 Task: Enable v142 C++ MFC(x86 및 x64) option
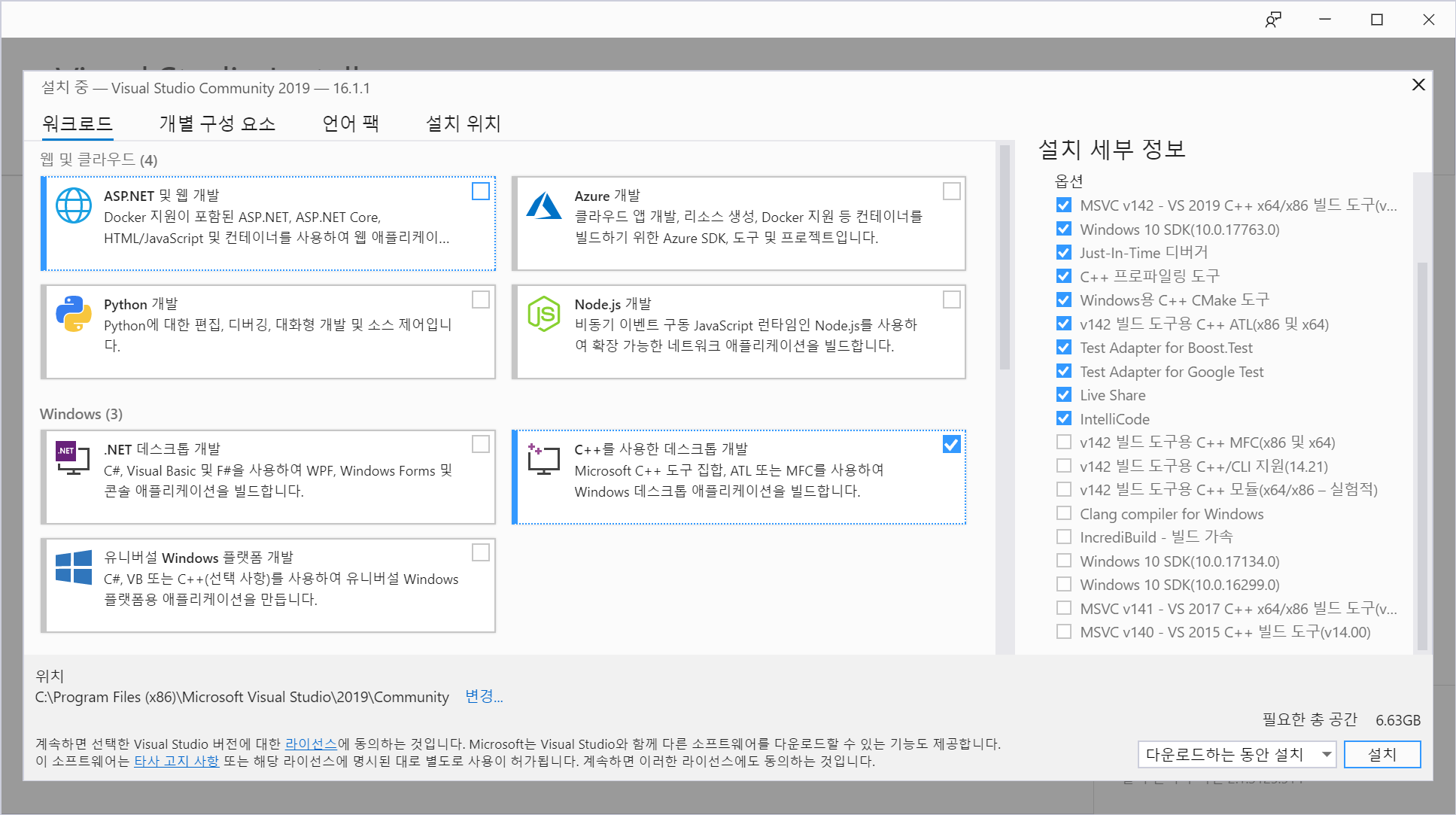coord(1064,442)
